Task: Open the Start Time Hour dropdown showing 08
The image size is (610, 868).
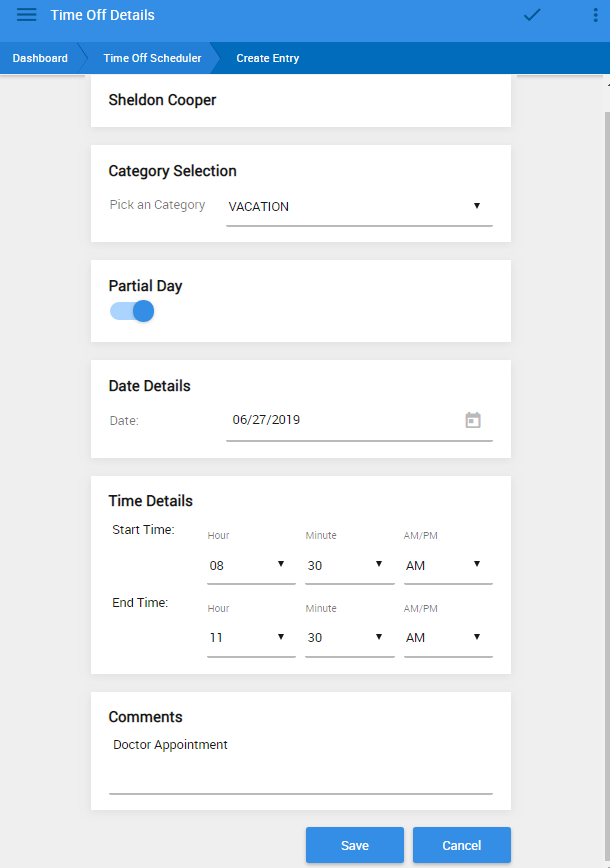Action: coord(251,565)
